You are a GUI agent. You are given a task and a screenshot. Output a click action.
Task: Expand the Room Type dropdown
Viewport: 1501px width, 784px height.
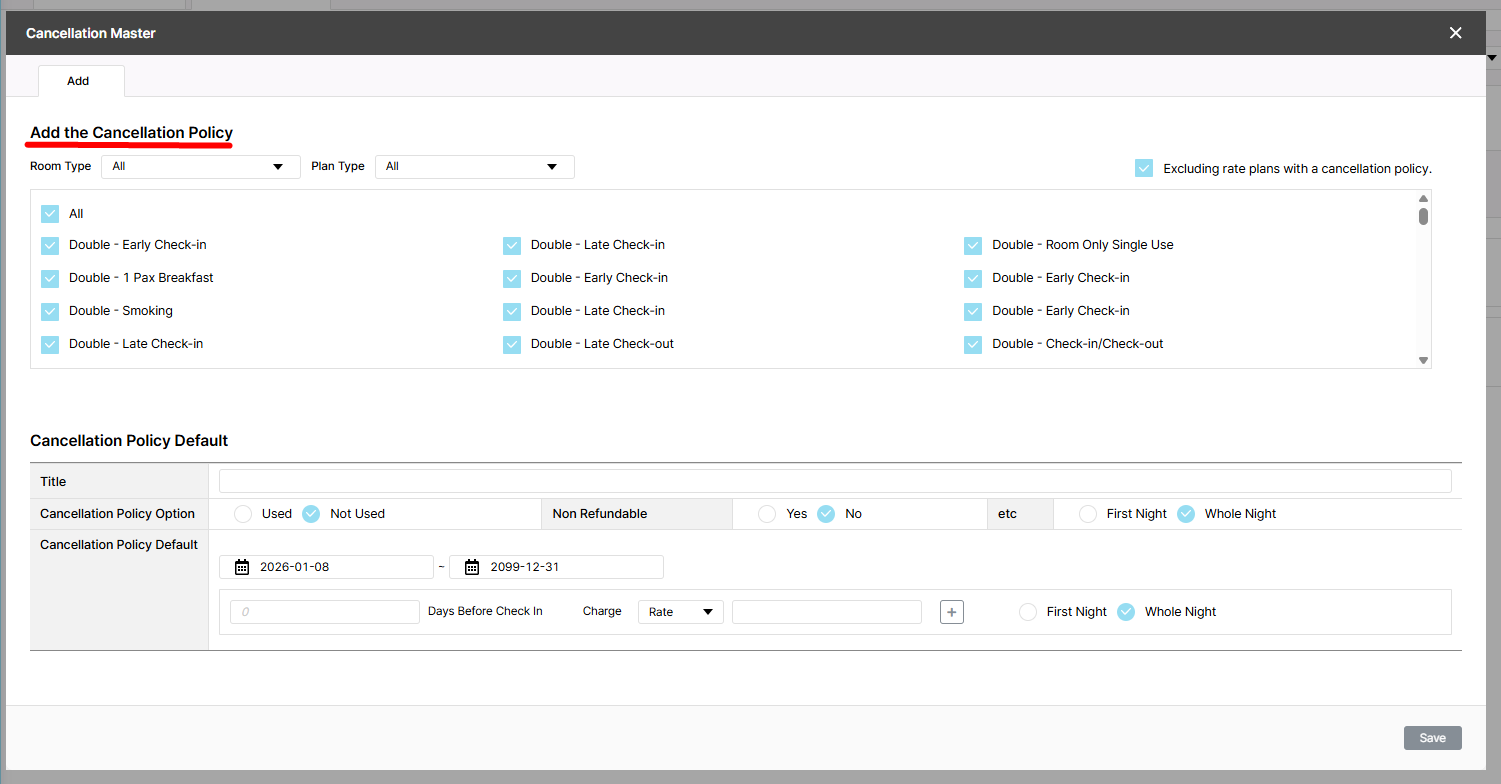200,167
